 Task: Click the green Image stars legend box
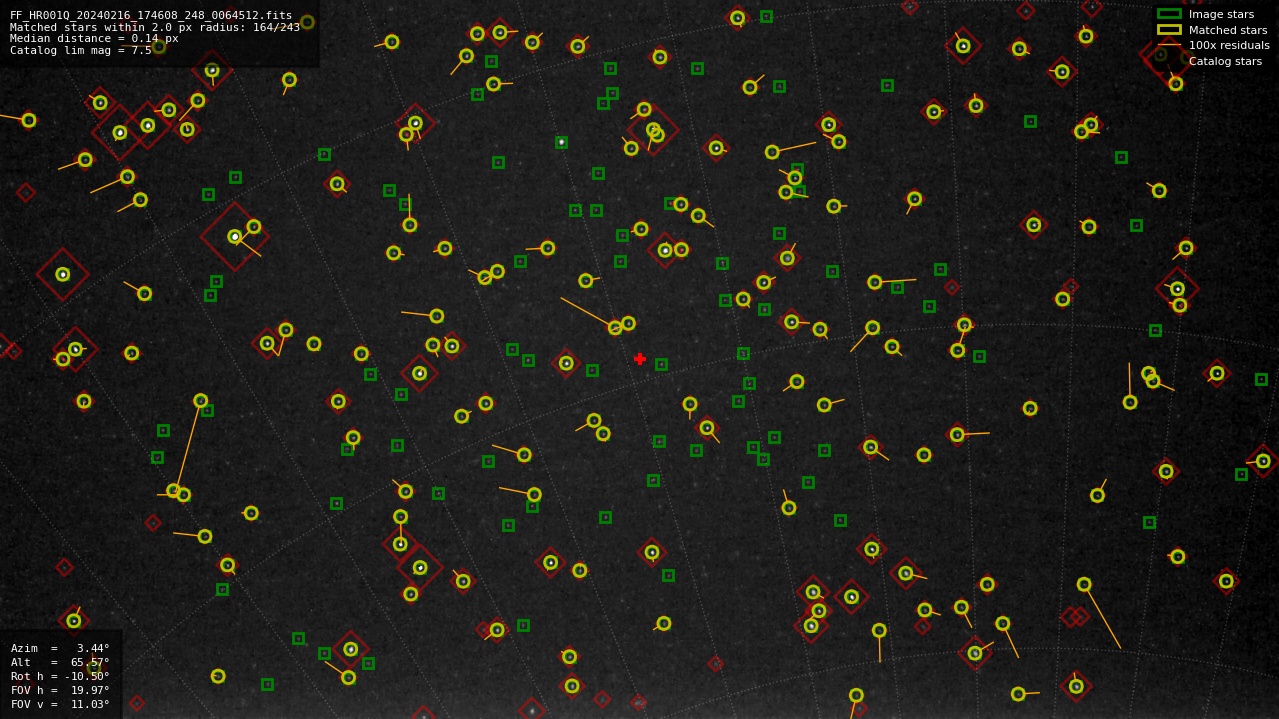(1169, 14)
